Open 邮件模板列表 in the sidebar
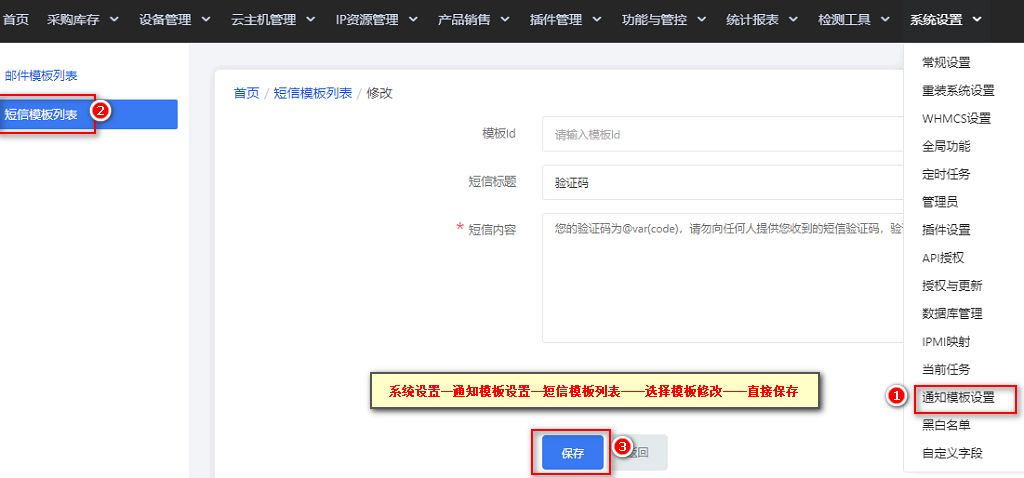Viewport: 1024px width, 478px height. tap(41, 76)
